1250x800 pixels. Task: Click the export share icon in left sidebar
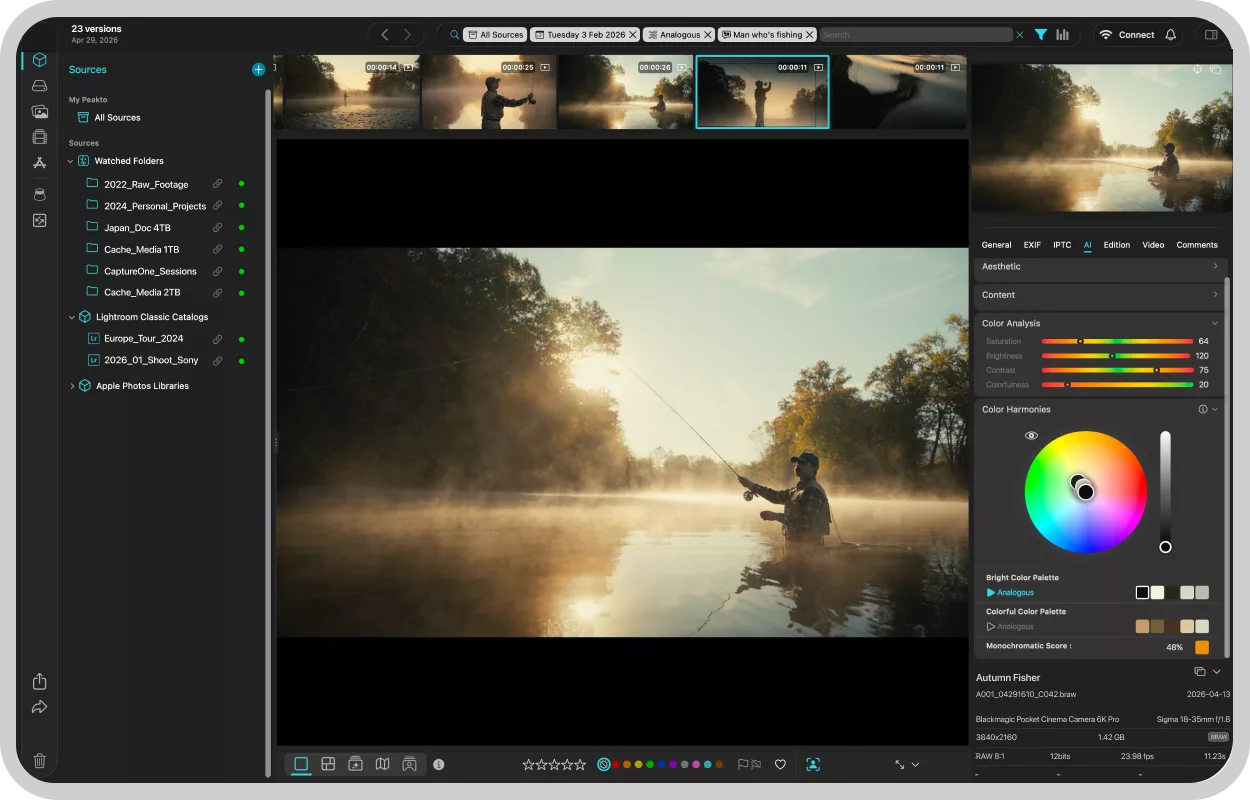pyautogui.click(x=40, y=682)
